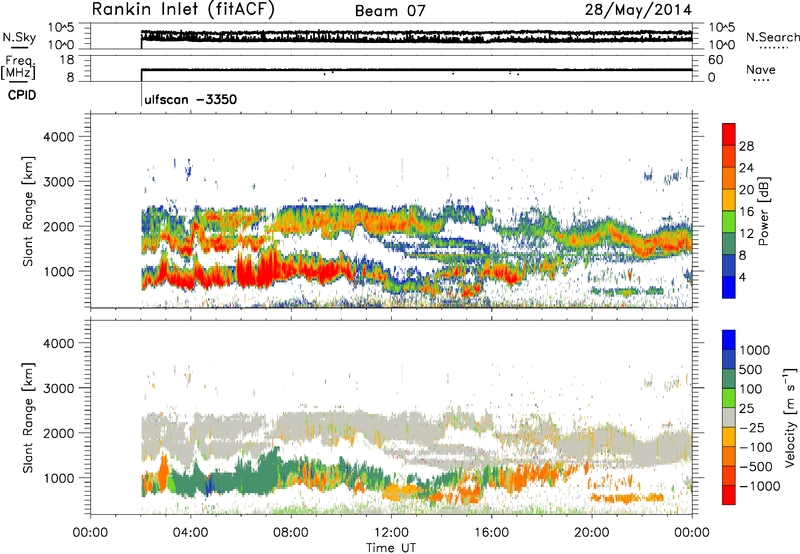This screenshot has width=800, height=554.
Task: Click the -500 tick on the velocity colorbar
Action: pos(756,467)
